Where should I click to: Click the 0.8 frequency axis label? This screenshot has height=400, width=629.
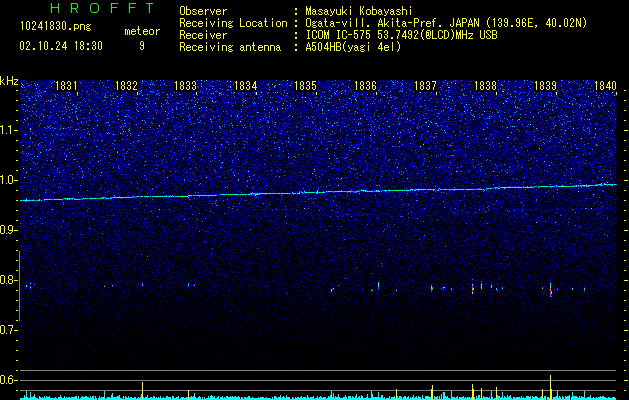tap(8, 280)
